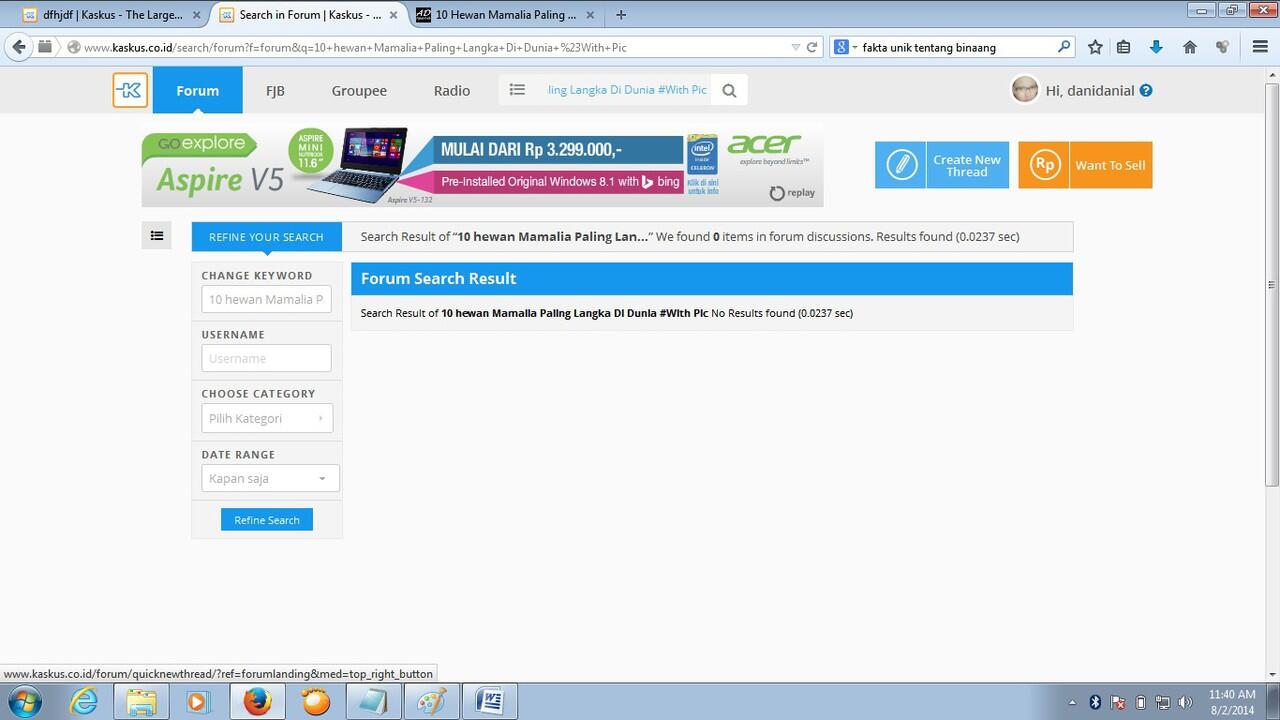Open the Kapan saja date range dropdown

click(x=270, y=478)
